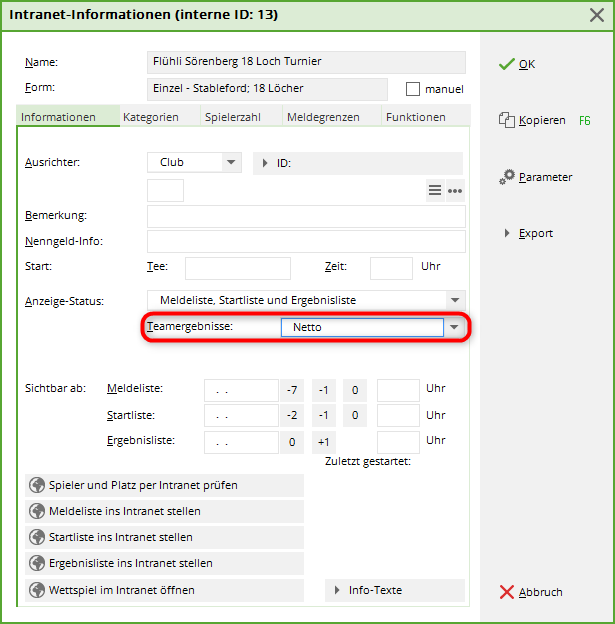This screenshot has height=624, width=615.
Task: Click the hamburger list icon beside Ausrichter field
Action: [x=435, y=190]
